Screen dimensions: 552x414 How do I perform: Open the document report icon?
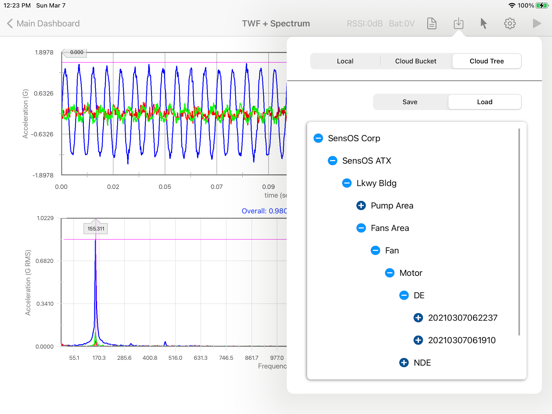click(432, 24)
